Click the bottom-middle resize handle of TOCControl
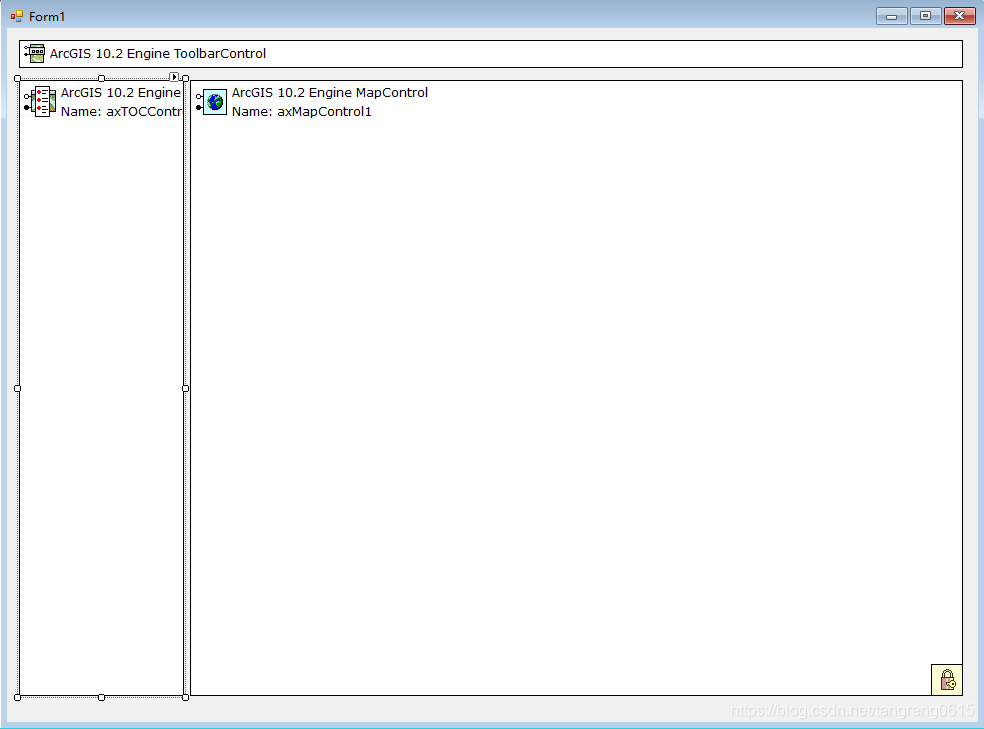The image size is (984, 729). point(102,697)
